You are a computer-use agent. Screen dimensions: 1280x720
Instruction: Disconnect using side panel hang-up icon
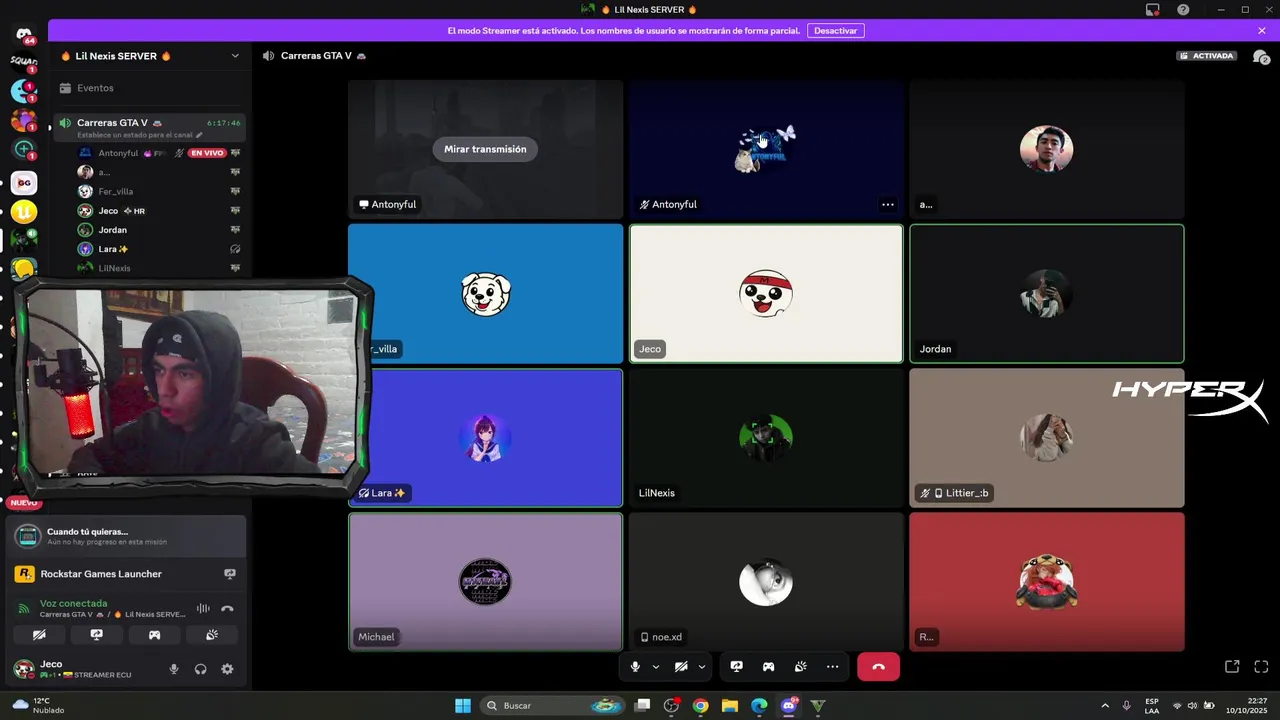pyautogui.click(x=227, y=608)
